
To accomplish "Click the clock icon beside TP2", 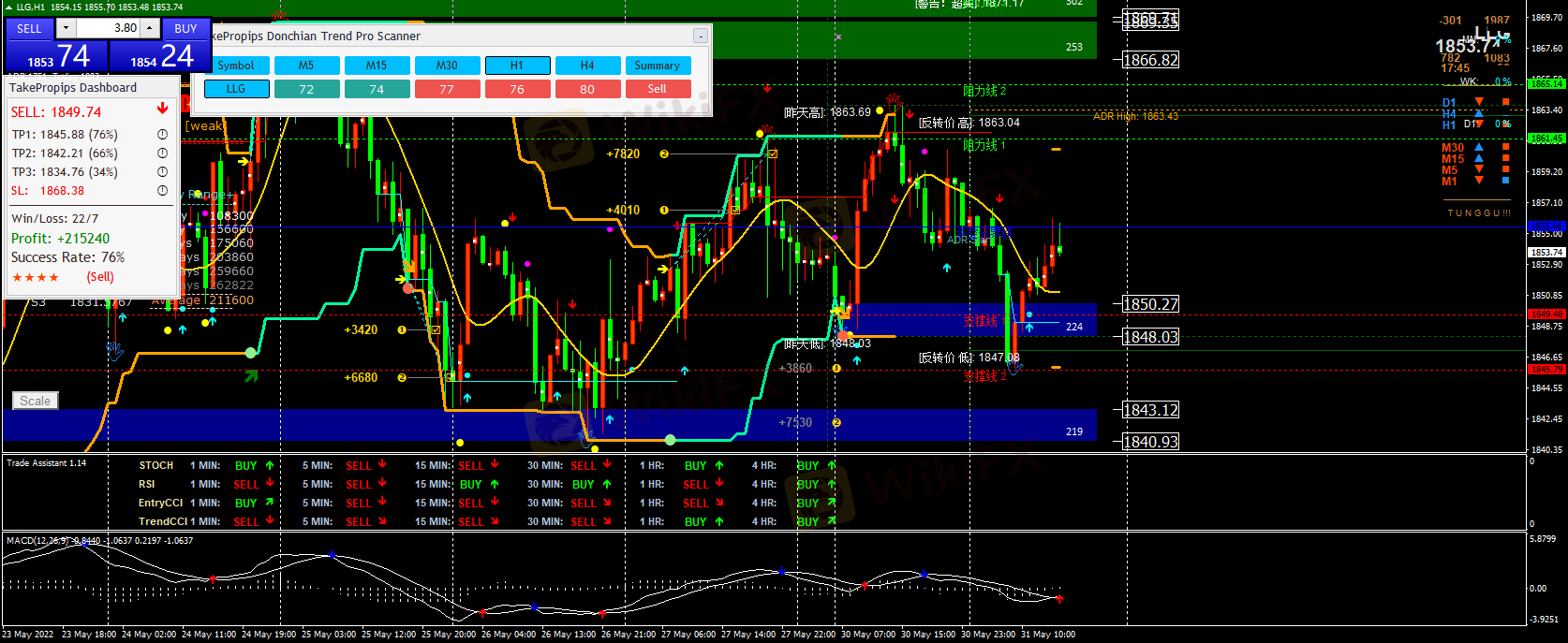I will pos(162,153).
